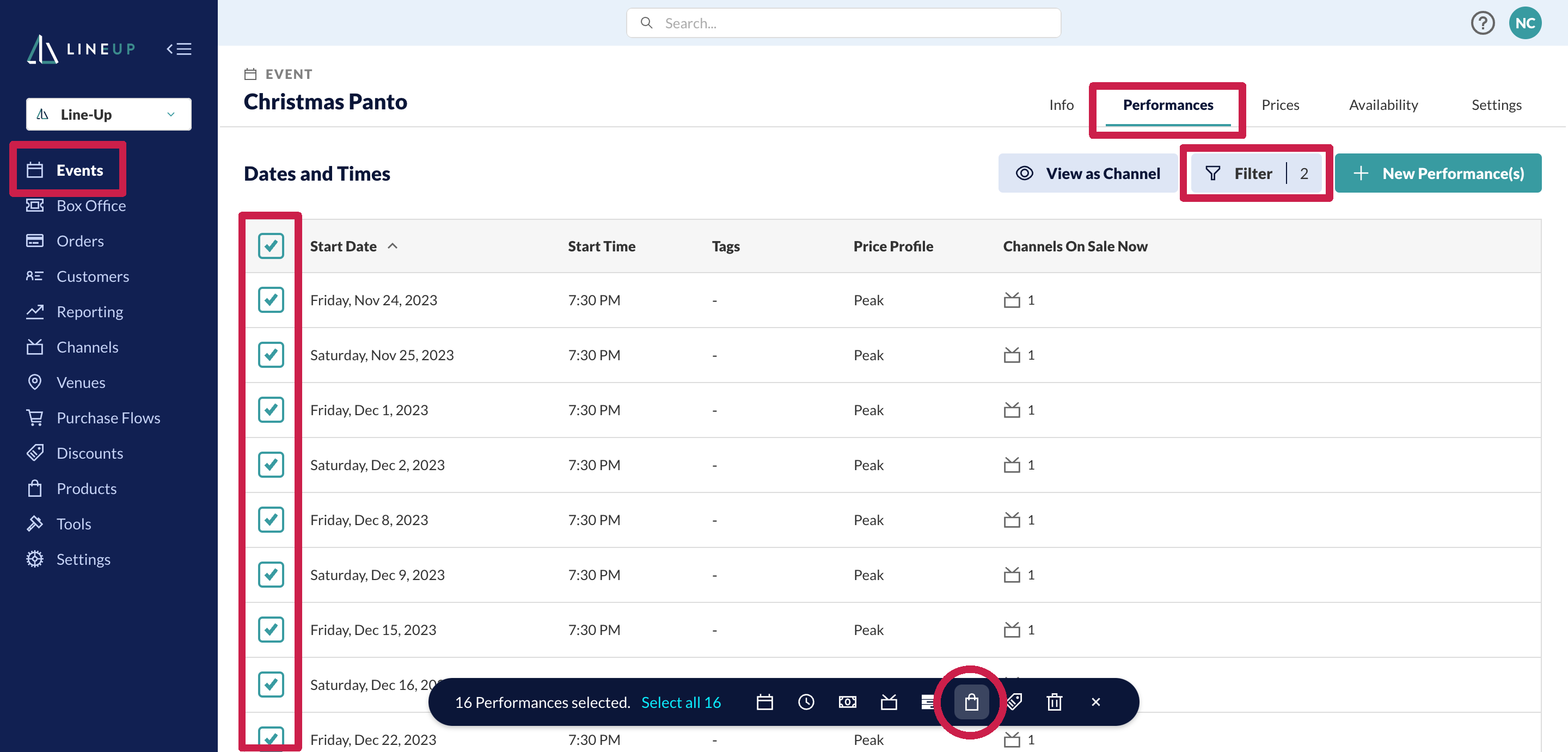
Task: Open Products in the sidebar
Action: point(71,488)
